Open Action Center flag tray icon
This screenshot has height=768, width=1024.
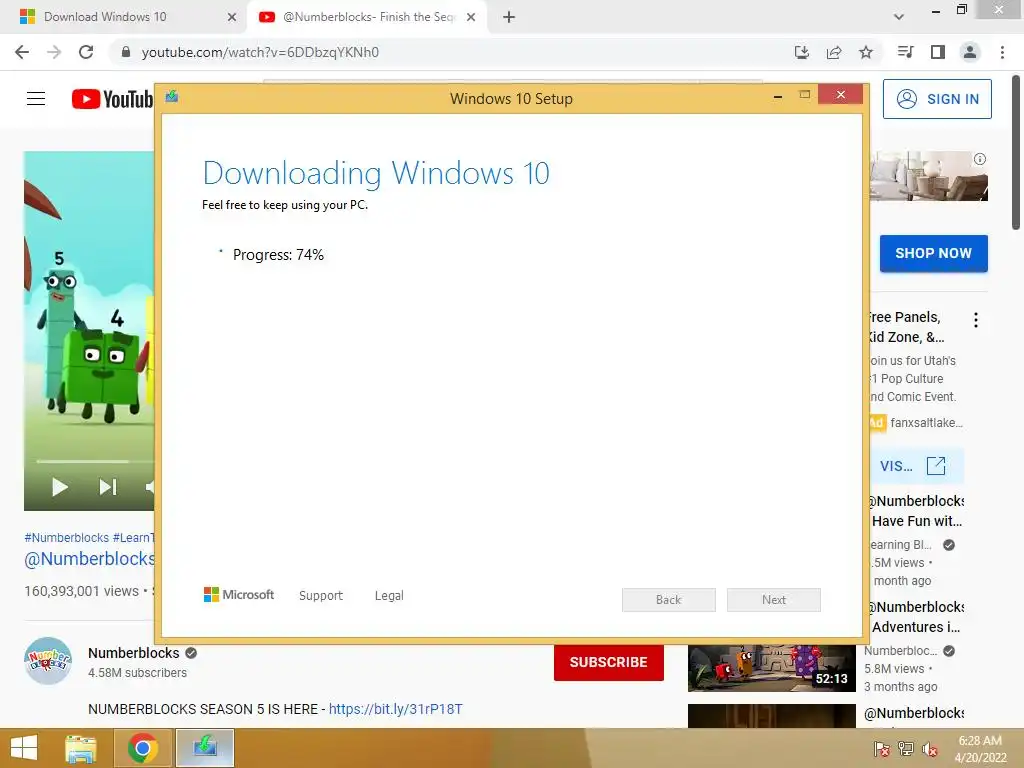point(881,749)
